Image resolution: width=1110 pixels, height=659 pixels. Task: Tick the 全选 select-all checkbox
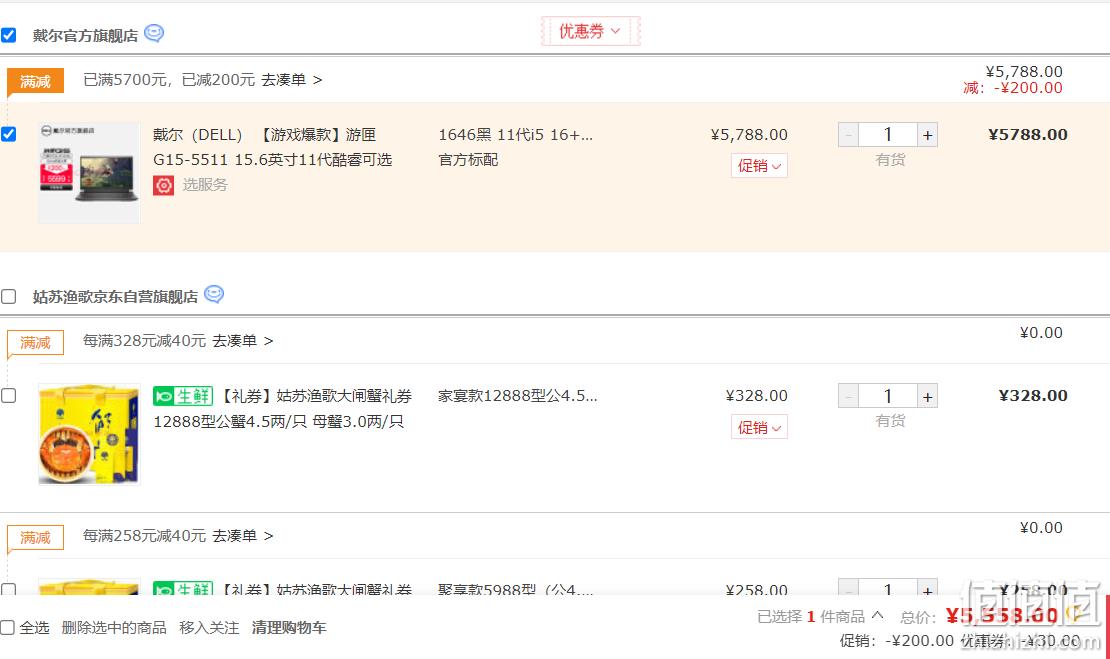(7, 627)
